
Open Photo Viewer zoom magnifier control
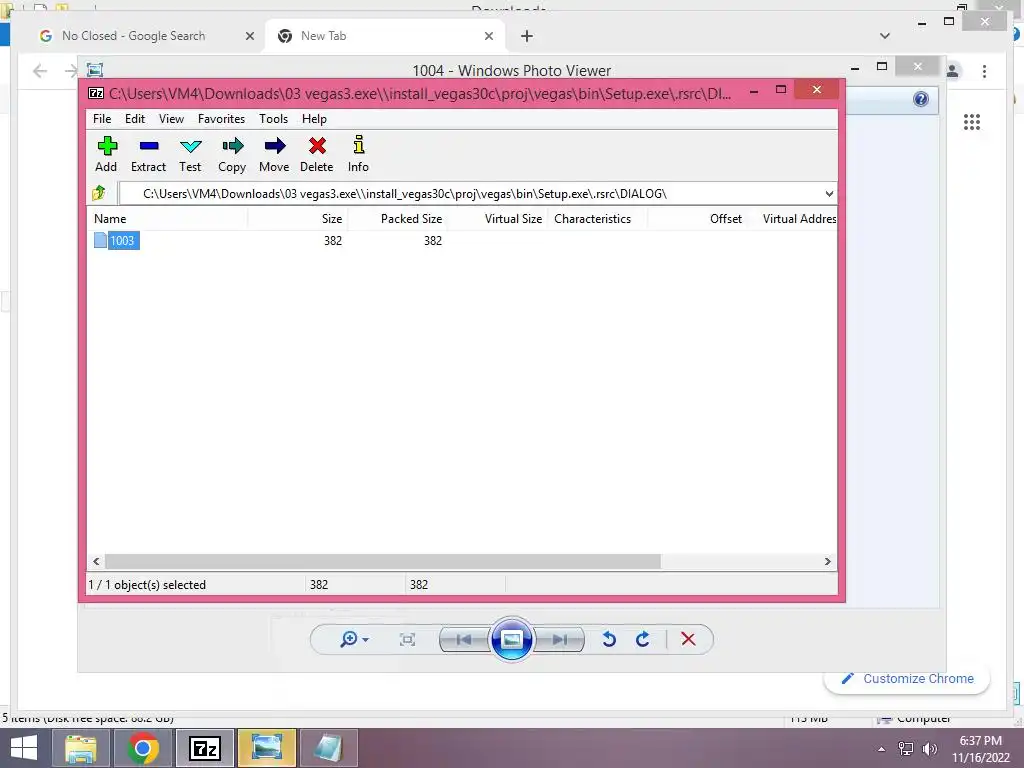pyautogui.click(x=354, y=639)
